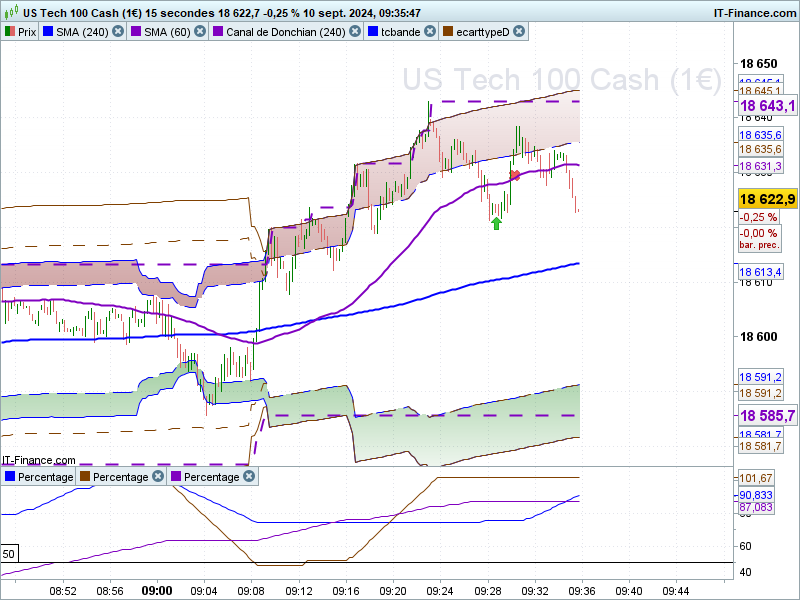This screenshot has width=800, height=600.
Task: Click the blue 18 635,6 price label
Action: point(760,135)
